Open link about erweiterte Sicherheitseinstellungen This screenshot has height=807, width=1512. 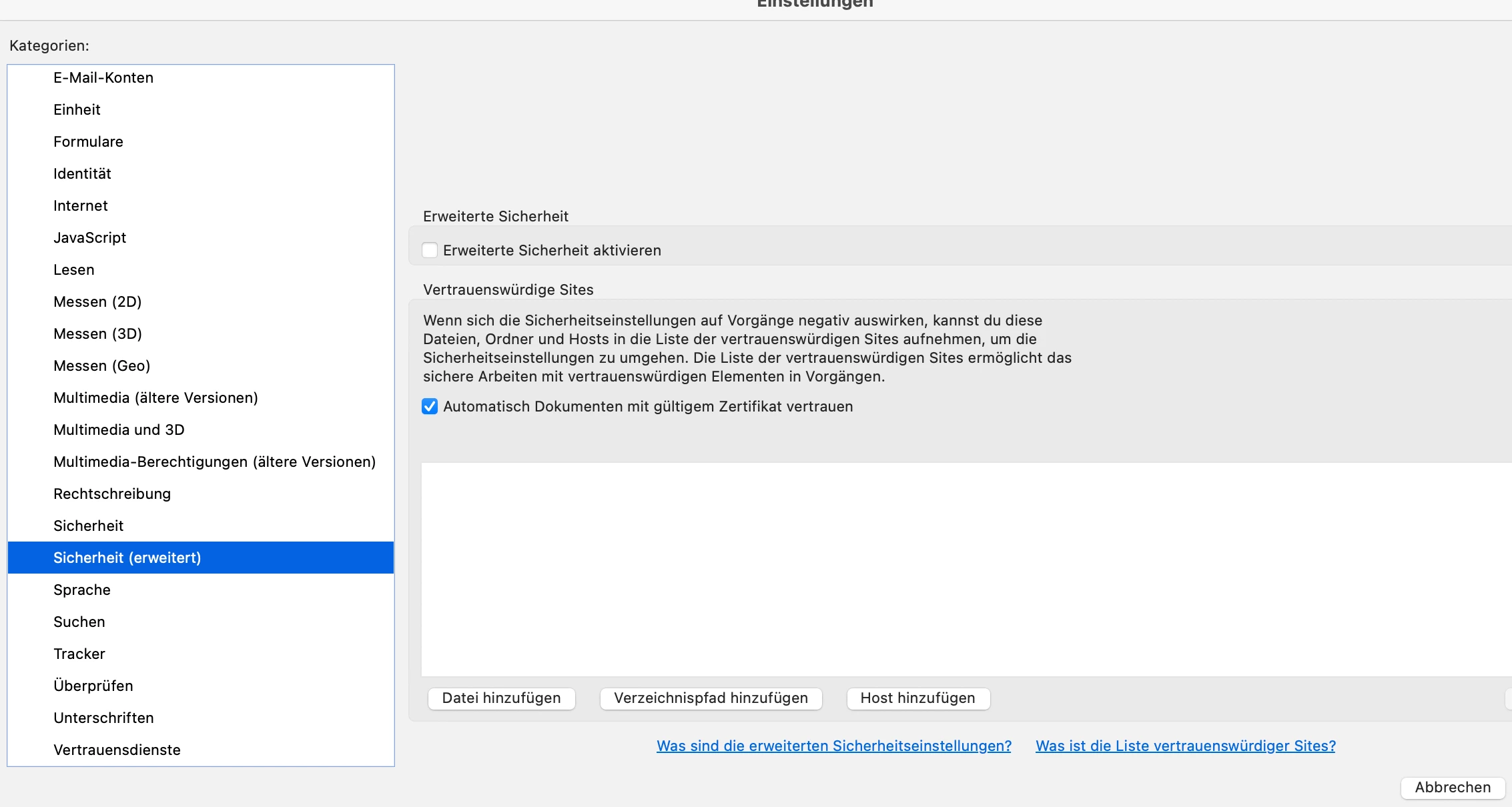click(x=833, y=746)
